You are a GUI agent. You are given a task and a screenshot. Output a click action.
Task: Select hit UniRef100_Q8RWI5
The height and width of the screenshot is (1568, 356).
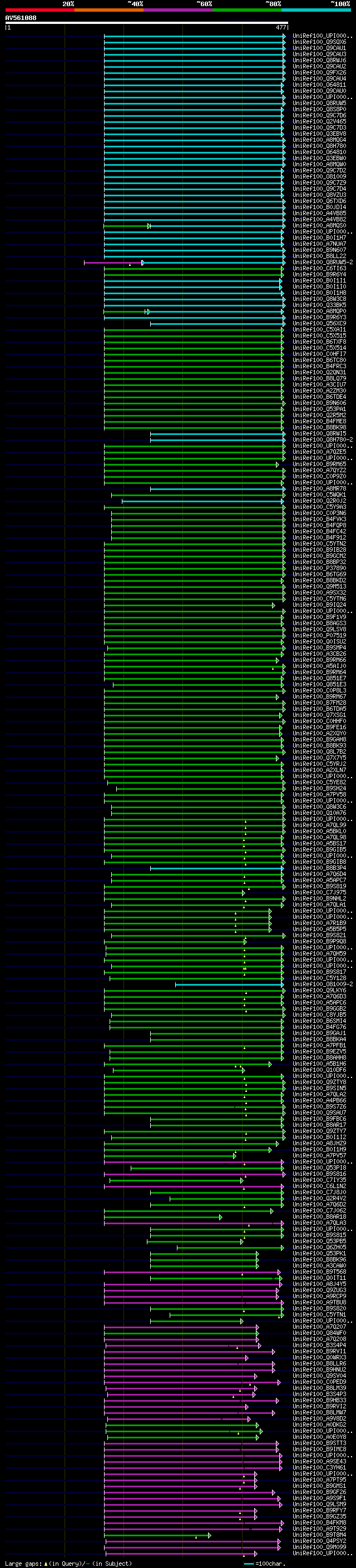tap(319, 433)
